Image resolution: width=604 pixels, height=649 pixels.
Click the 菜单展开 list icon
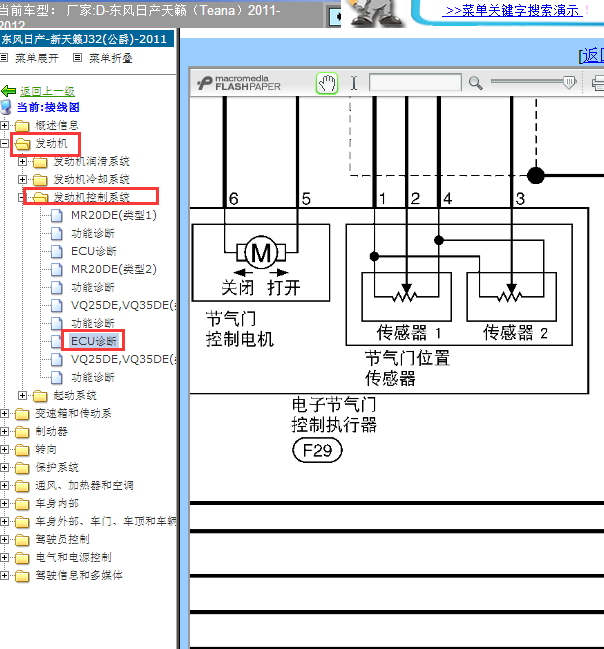[x=4, y=58]
